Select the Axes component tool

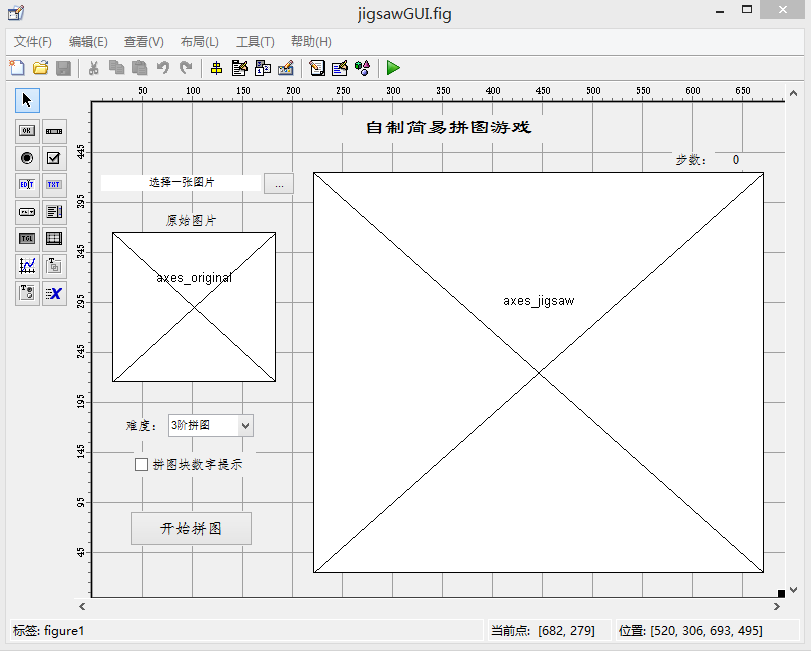27,266
